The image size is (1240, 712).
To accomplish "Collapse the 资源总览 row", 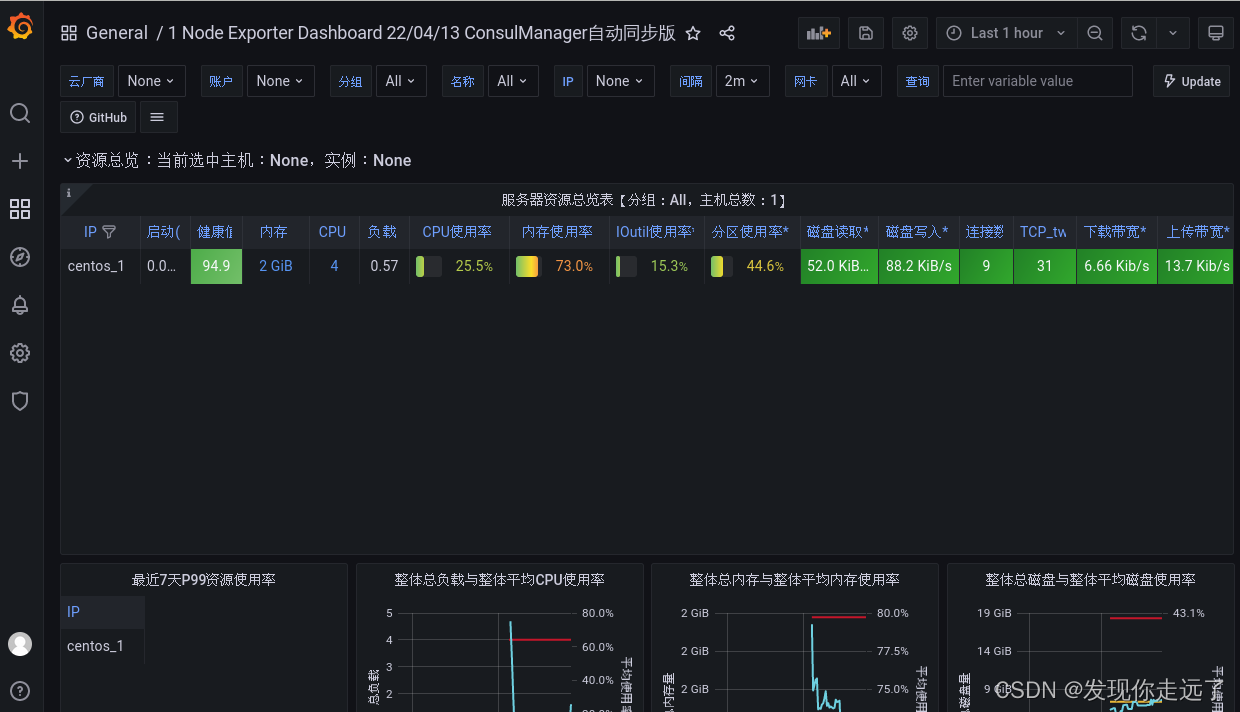I will [68, 160].
